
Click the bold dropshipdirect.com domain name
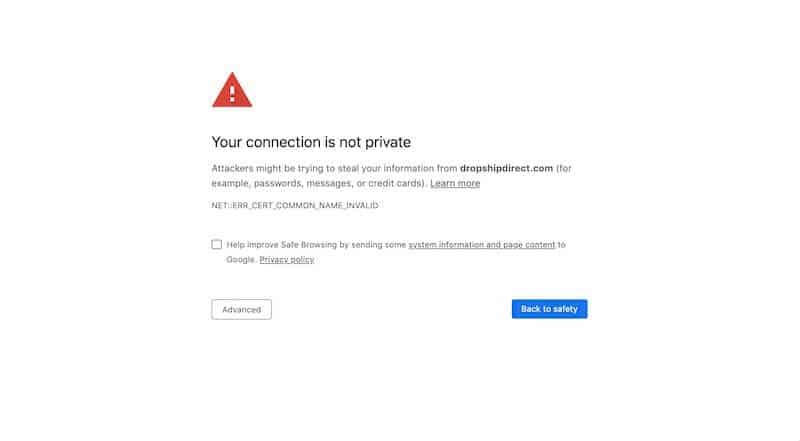click(x=507, y=168)
